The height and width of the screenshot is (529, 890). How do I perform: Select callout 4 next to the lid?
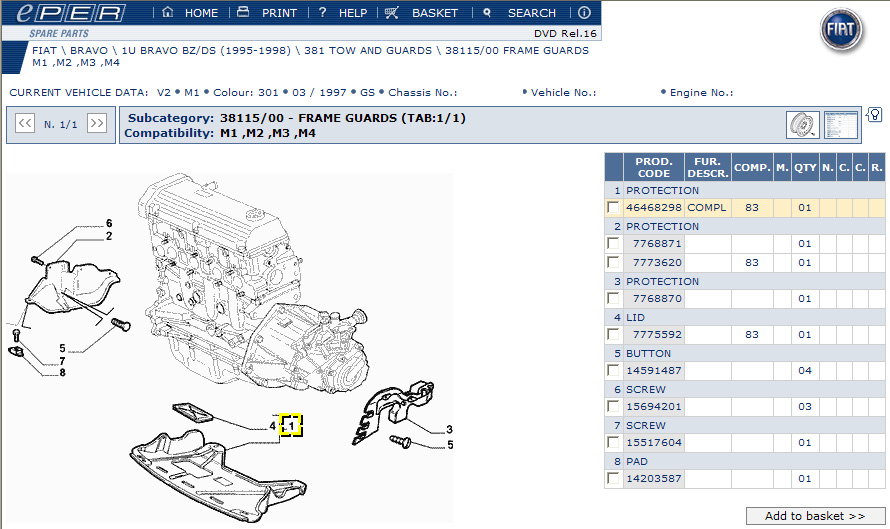[x=273, y=426]
